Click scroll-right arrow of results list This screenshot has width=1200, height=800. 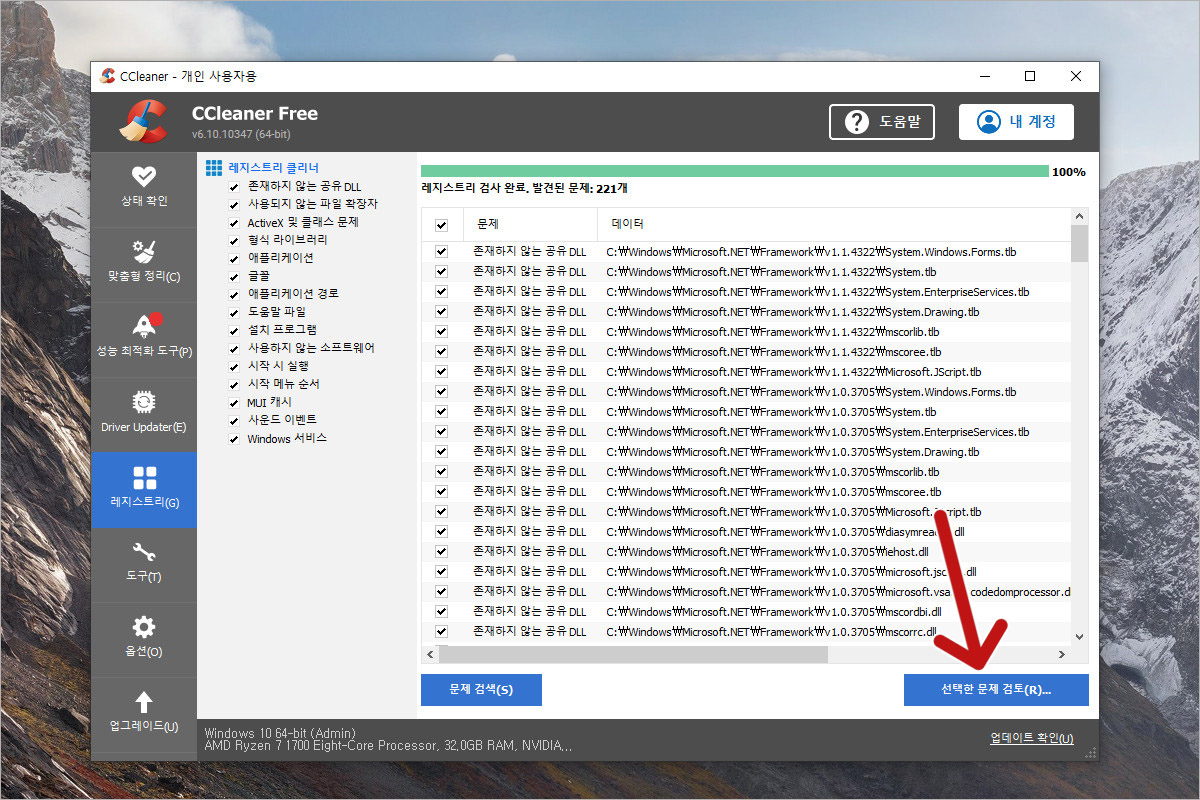point(1062,654)
